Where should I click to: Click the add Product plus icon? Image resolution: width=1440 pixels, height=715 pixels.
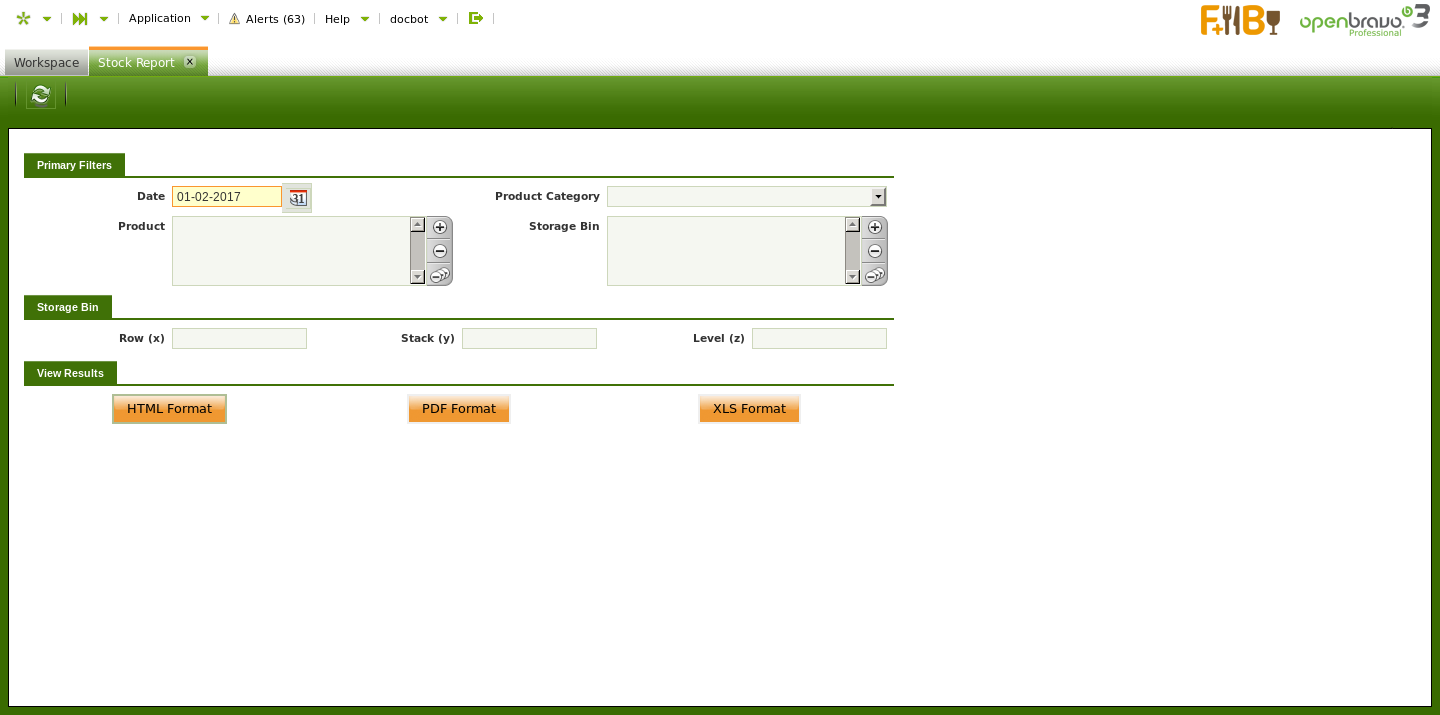440,227
